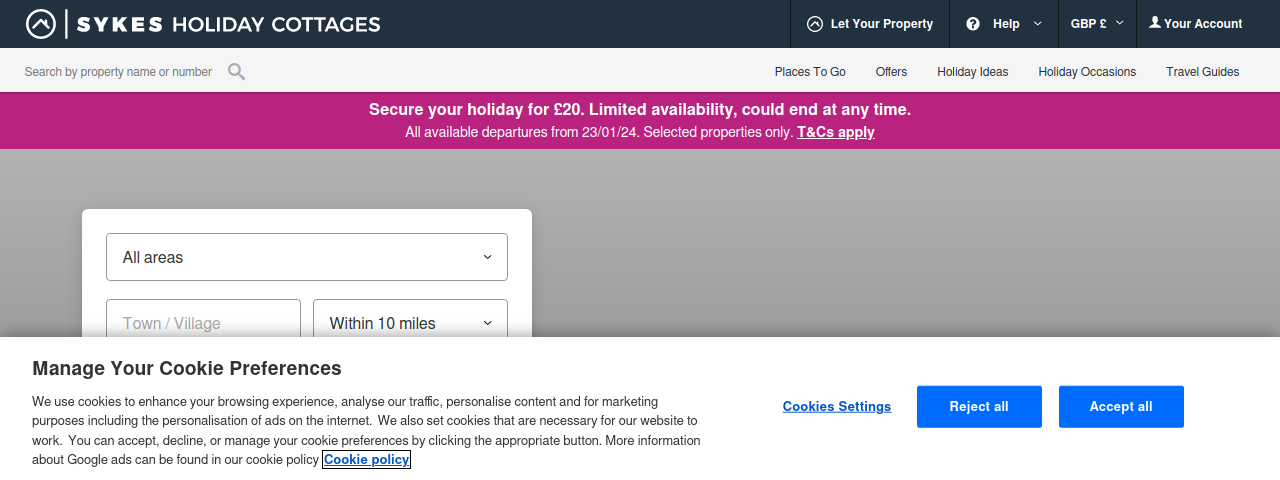This screenshot has width=1280, height=480.
Task: Open the Within 10 miles dropdown
Action: click(410, 323)
